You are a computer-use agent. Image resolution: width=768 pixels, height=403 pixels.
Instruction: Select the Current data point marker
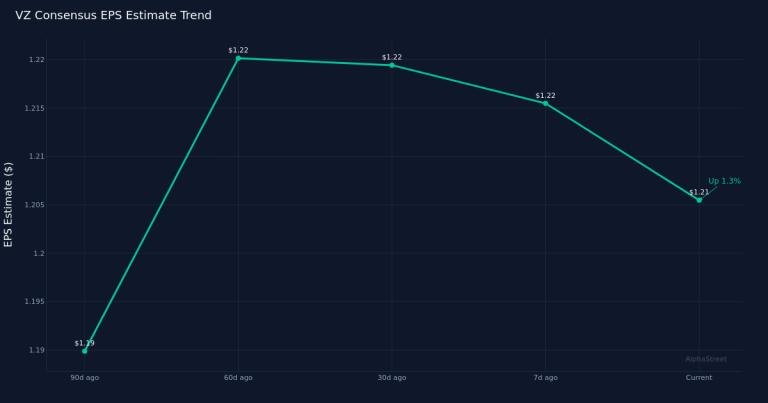coord(699,200)
